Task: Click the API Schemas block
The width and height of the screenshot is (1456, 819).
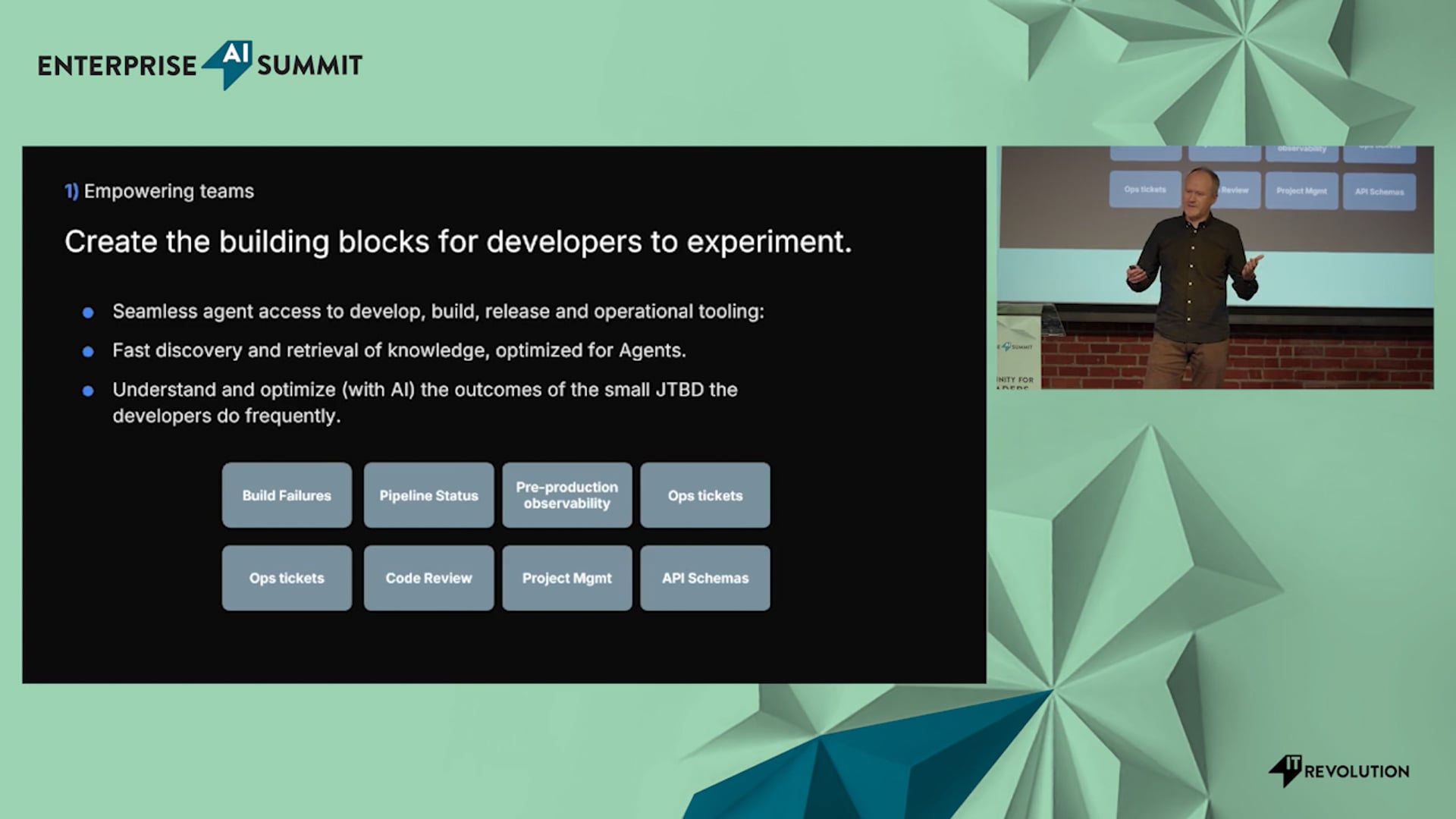Action: pos(705,578)
